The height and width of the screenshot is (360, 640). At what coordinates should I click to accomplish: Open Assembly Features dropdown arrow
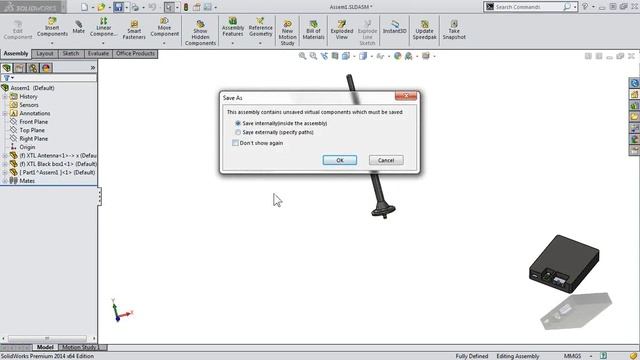233,43
